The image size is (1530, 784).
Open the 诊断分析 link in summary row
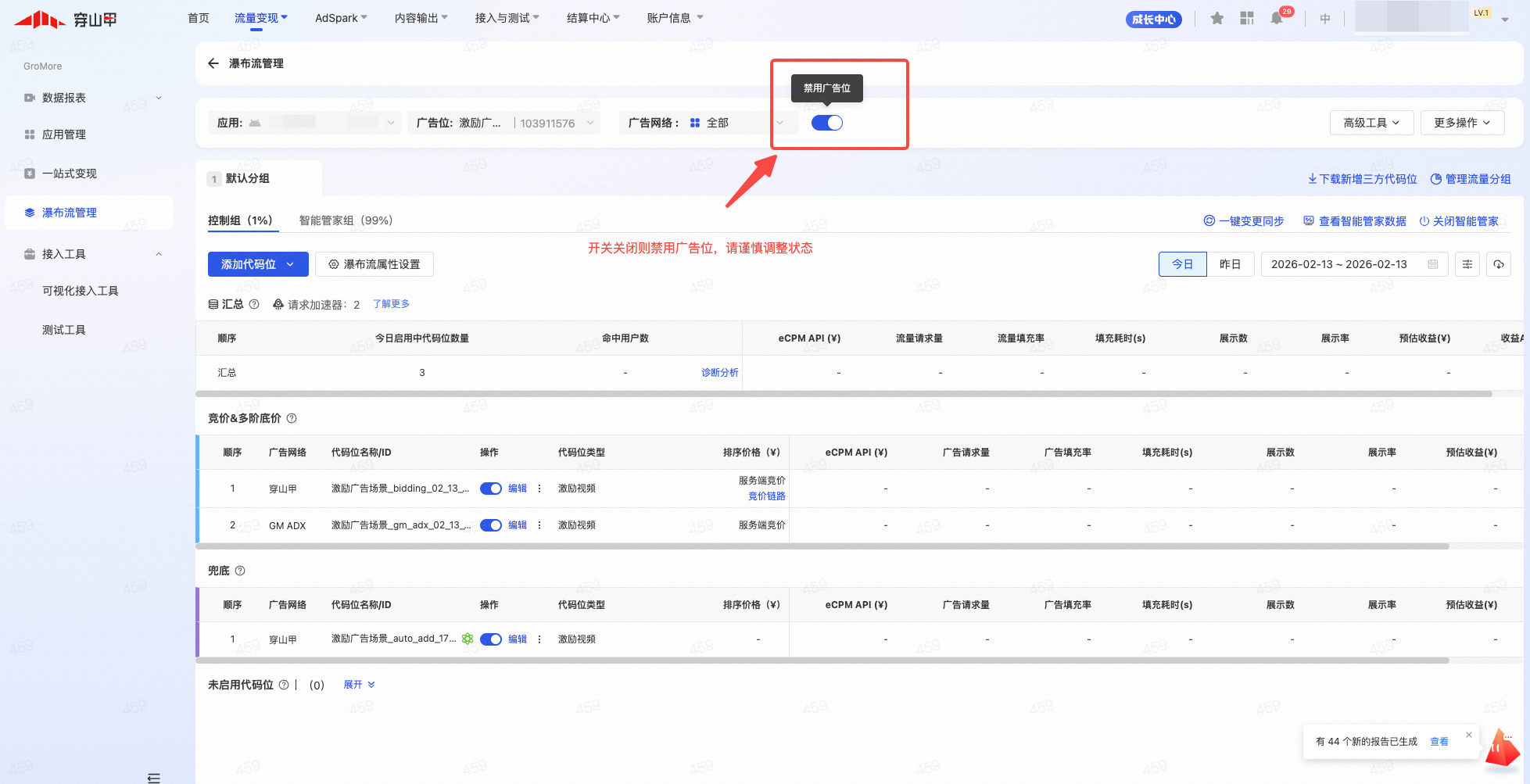tap(719, 373)
